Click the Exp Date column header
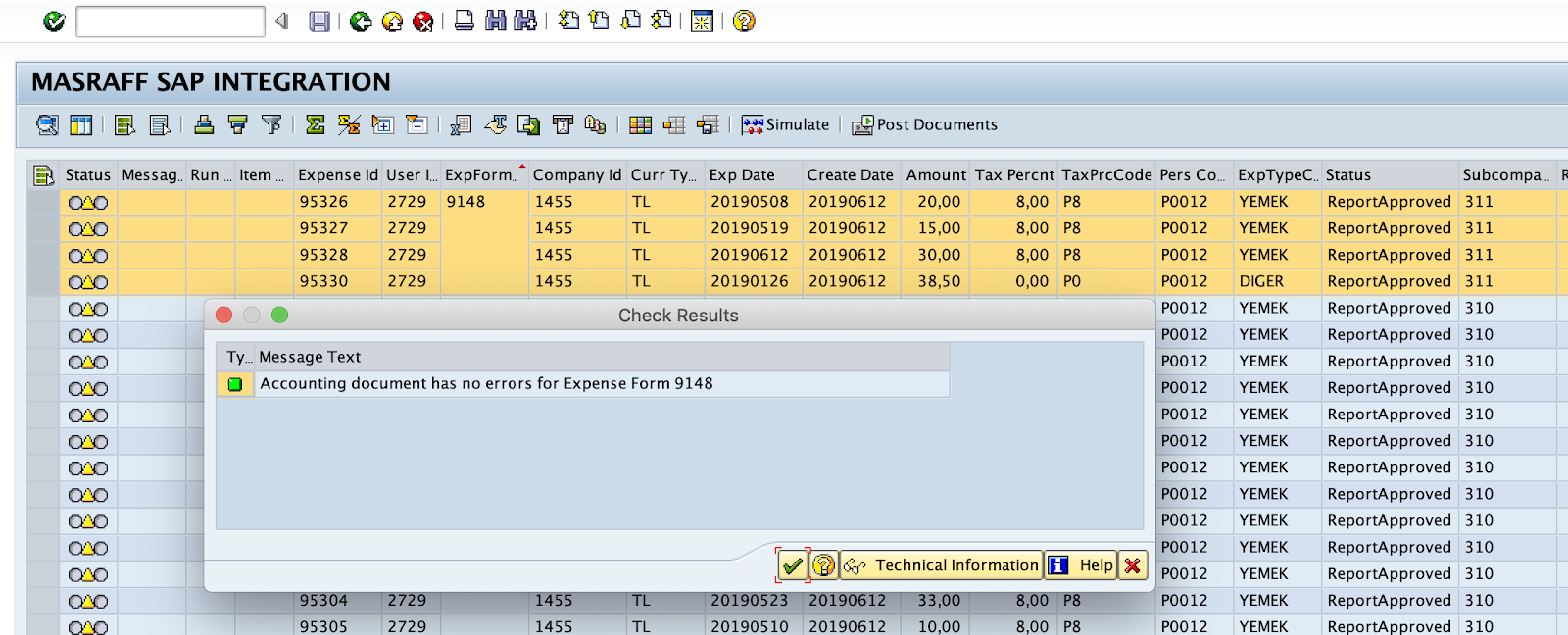This screenshot has width=1568, height=635. pyautogui.click(x=754, y=175)
